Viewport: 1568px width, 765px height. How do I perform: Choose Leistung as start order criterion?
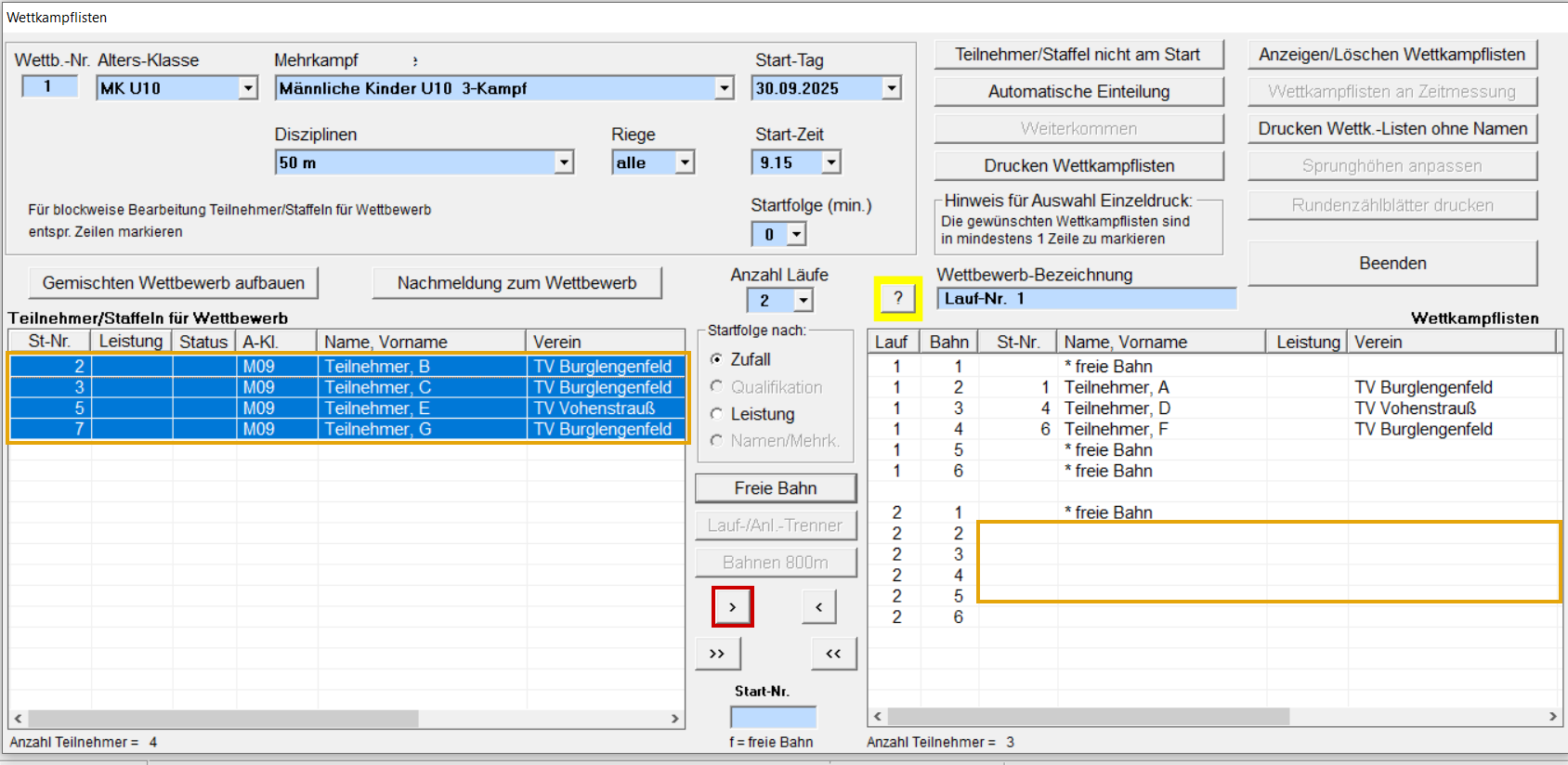[x=716, y=414]
